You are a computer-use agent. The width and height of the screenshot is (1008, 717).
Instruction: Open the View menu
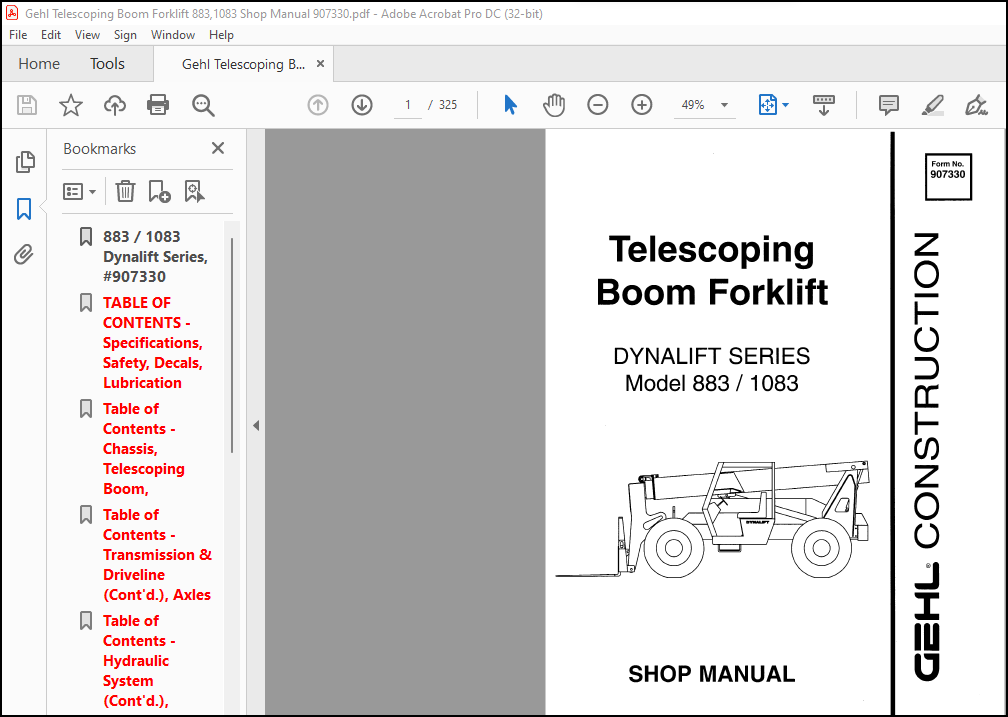point(87,35)
